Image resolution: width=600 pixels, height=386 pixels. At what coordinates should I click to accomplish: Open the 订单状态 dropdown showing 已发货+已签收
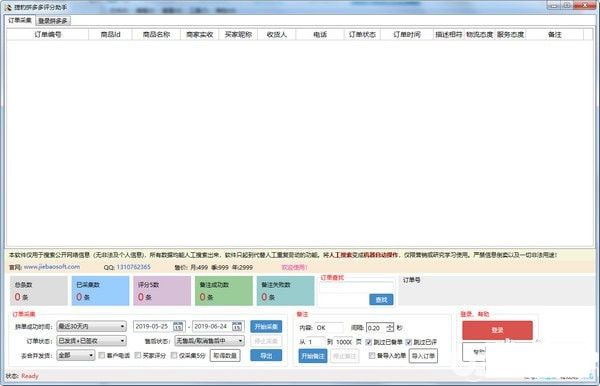coord(91,340)
